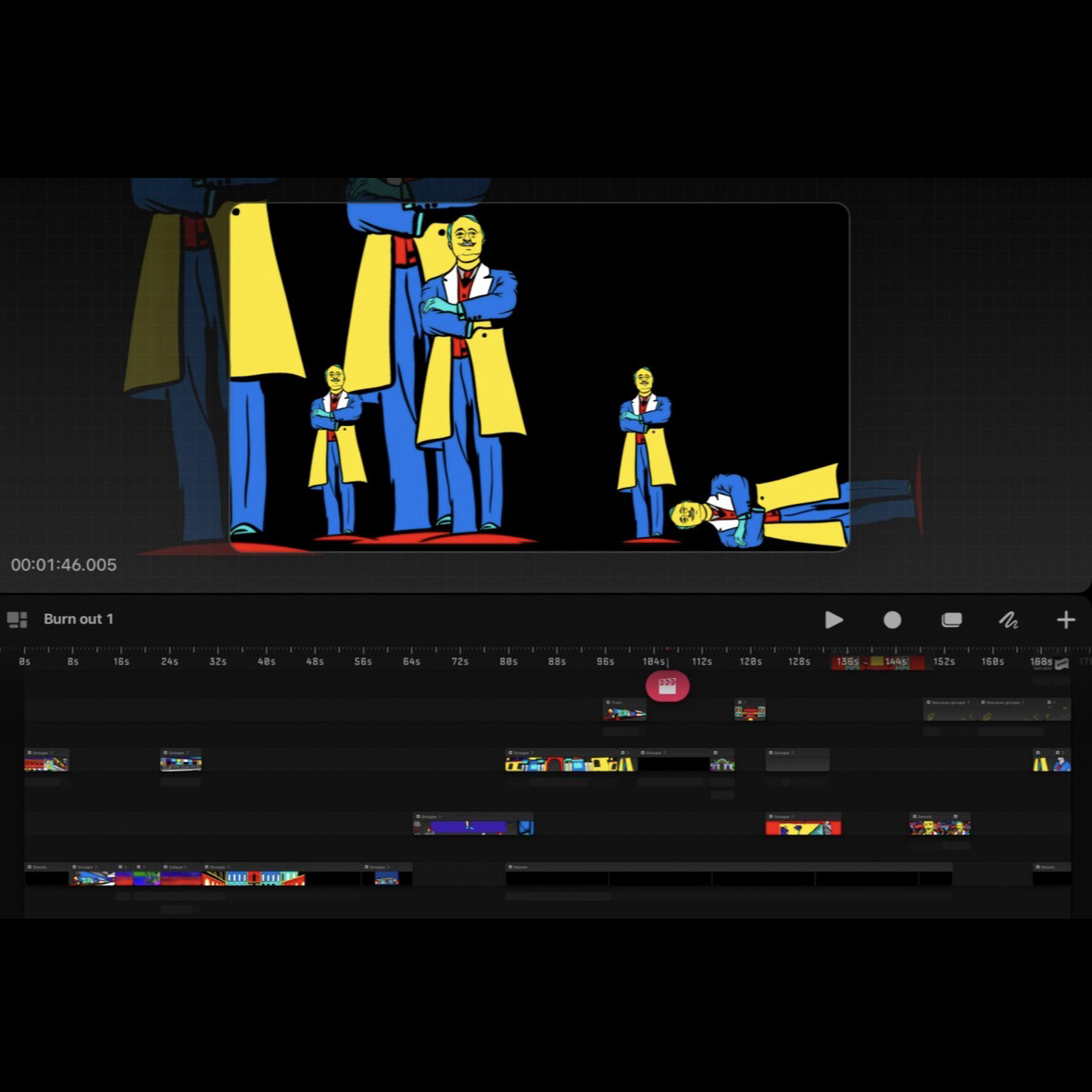Click the red highlighted 136s–144s ruler range
1092x1092 pixels.
click(876, 662)
